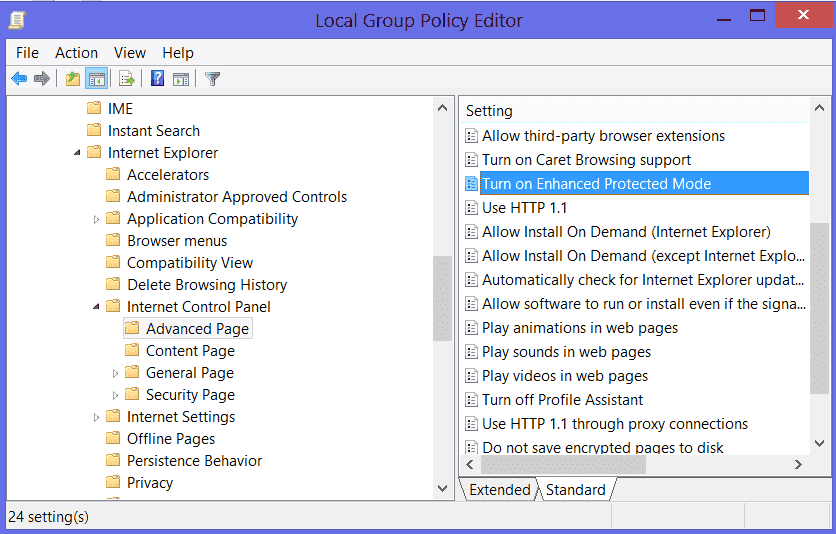Minimize the Local Group Policy Editor window
The height and width of the screenshot is (534, 836).
[x=724, y=18]
